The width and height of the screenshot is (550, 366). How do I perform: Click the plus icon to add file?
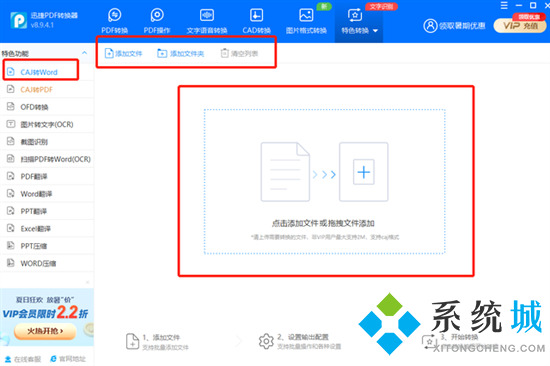pyautogui.click(x=364, y=172)
